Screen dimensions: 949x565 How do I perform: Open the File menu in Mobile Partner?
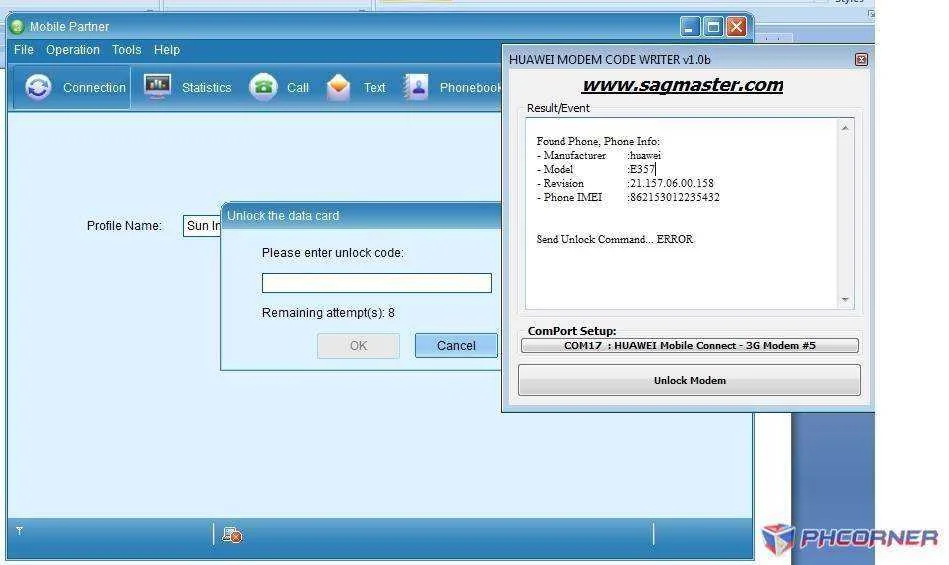[x=24, y=50]
